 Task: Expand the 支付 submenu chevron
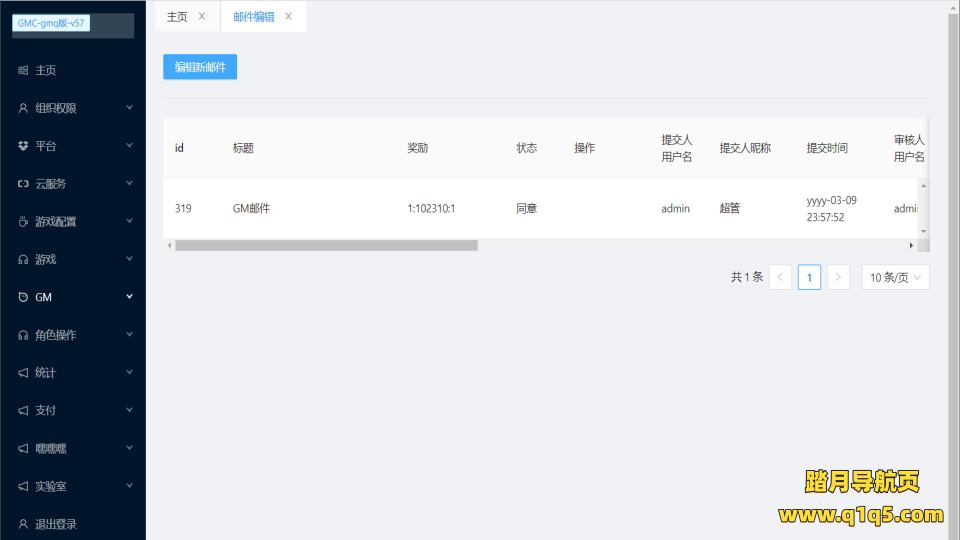coord(129,410)
